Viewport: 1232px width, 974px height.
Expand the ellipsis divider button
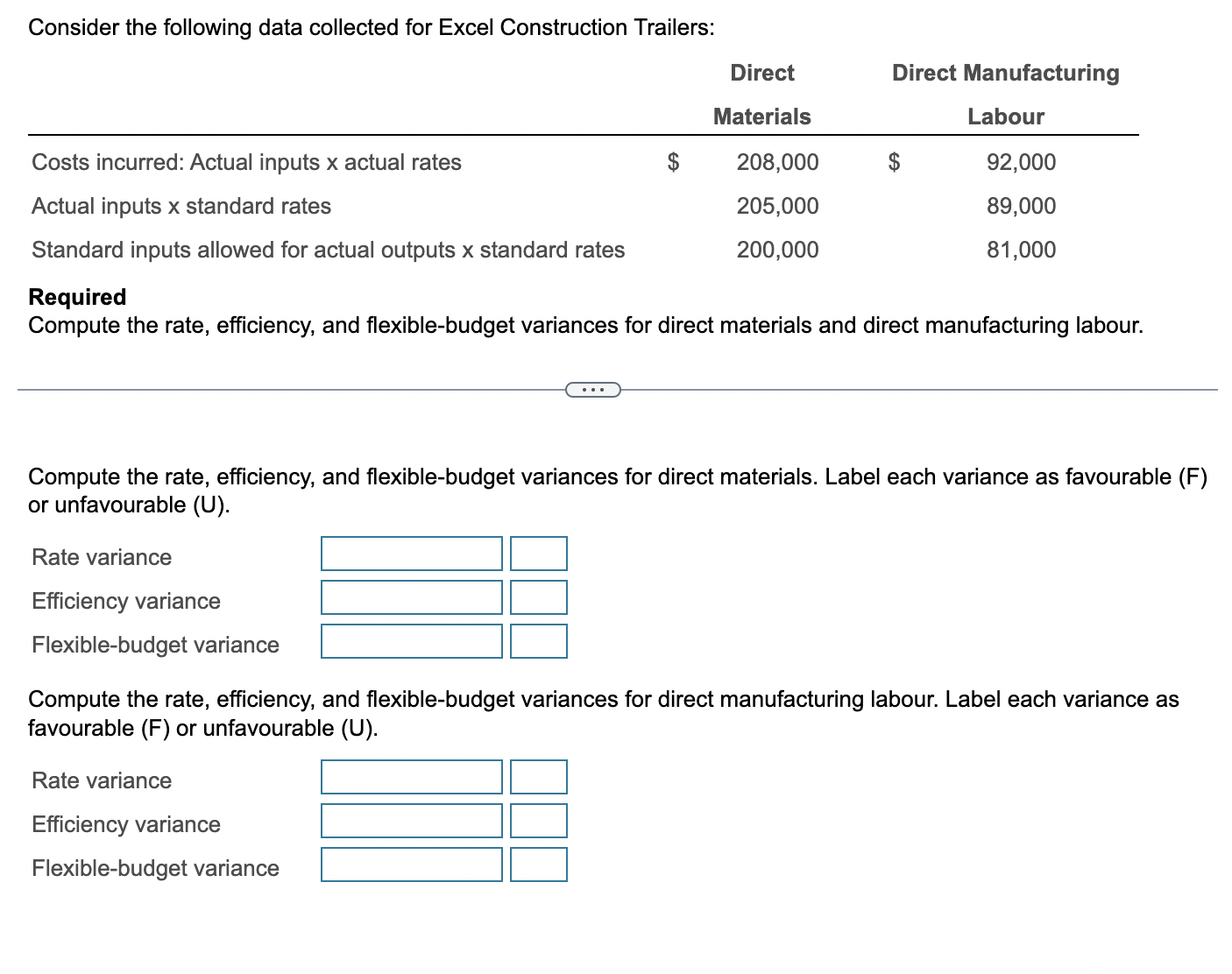click(592, 389)
